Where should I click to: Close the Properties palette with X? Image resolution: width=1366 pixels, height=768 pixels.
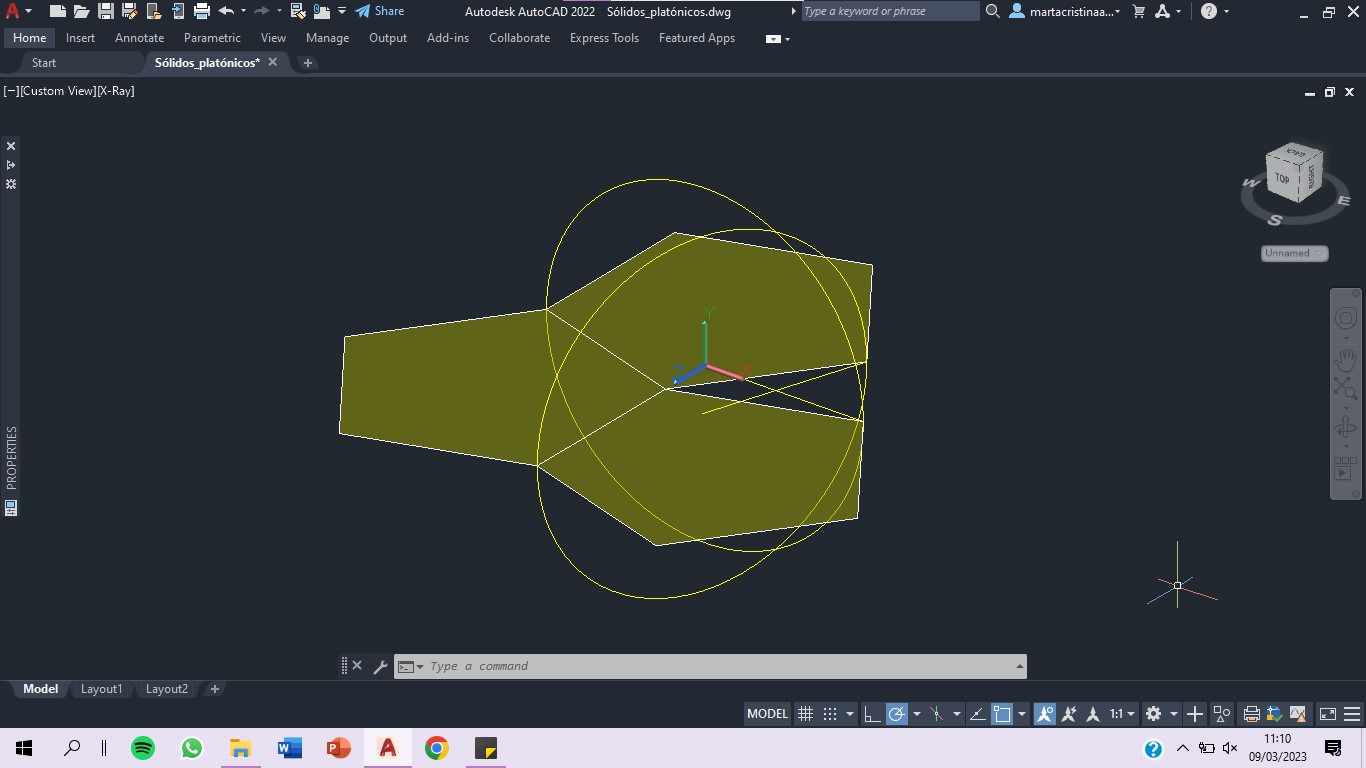pos(11,146)
